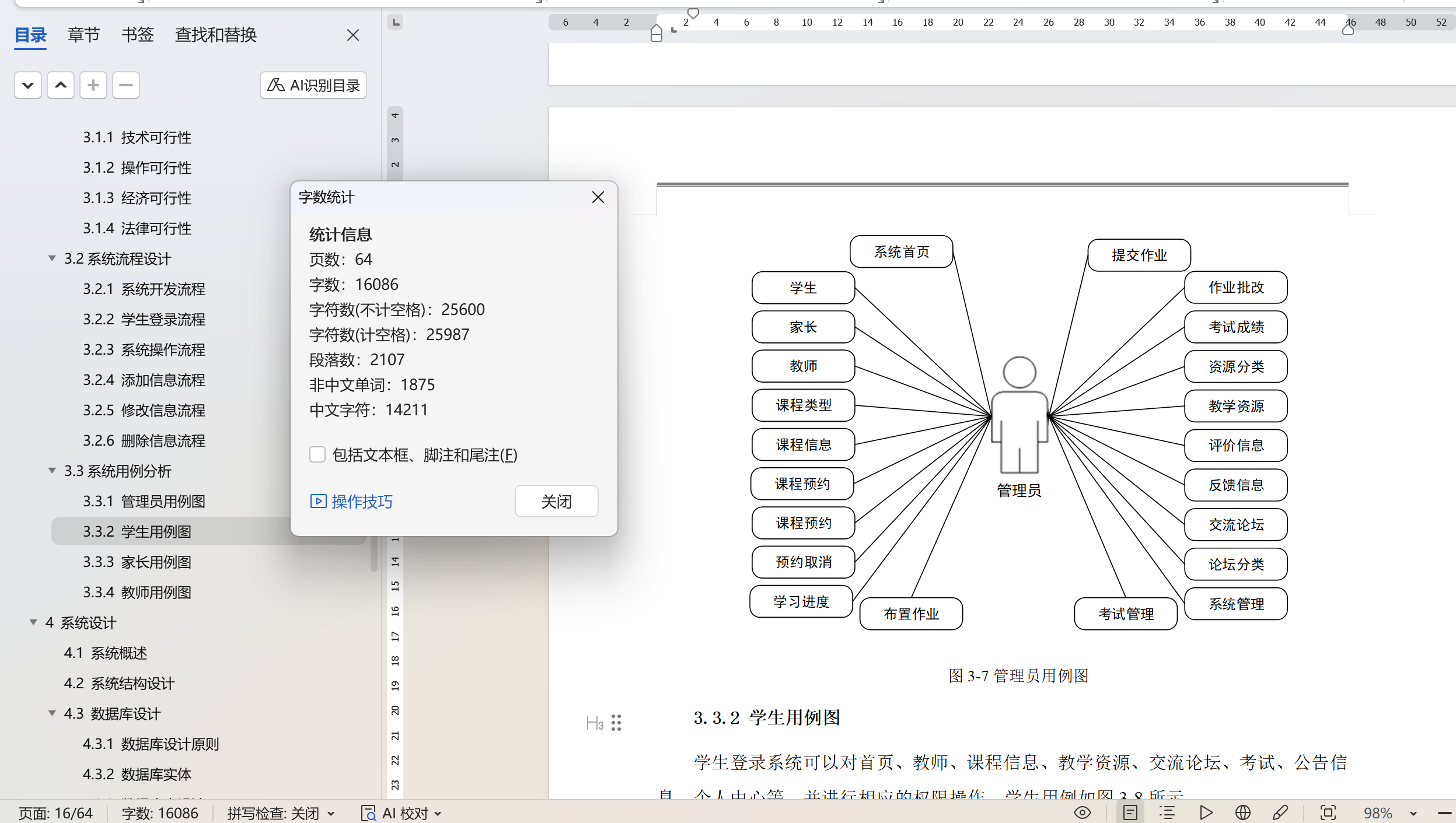Screen dimensions: 1456x823
Task: Collapse the 3.2 系统流程设计 section
Action: [52, 258]
